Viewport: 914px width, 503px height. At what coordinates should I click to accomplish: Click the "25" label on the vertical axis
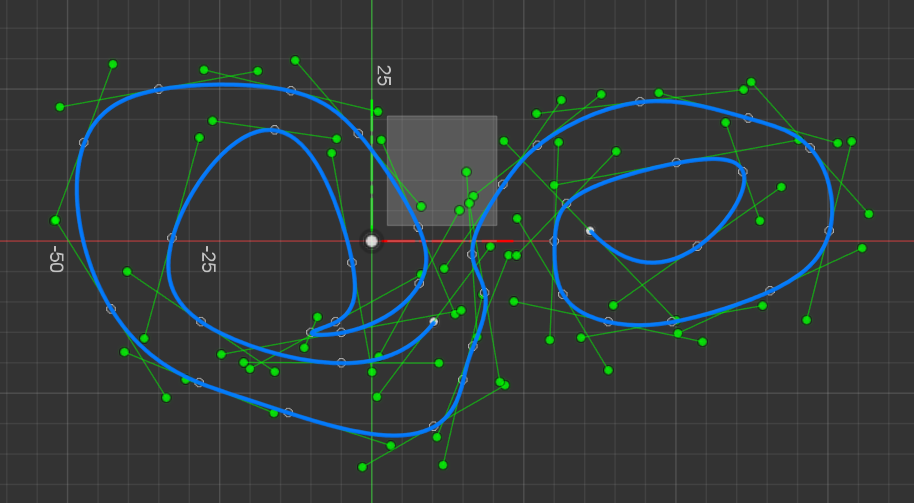[x=383, y=75]
